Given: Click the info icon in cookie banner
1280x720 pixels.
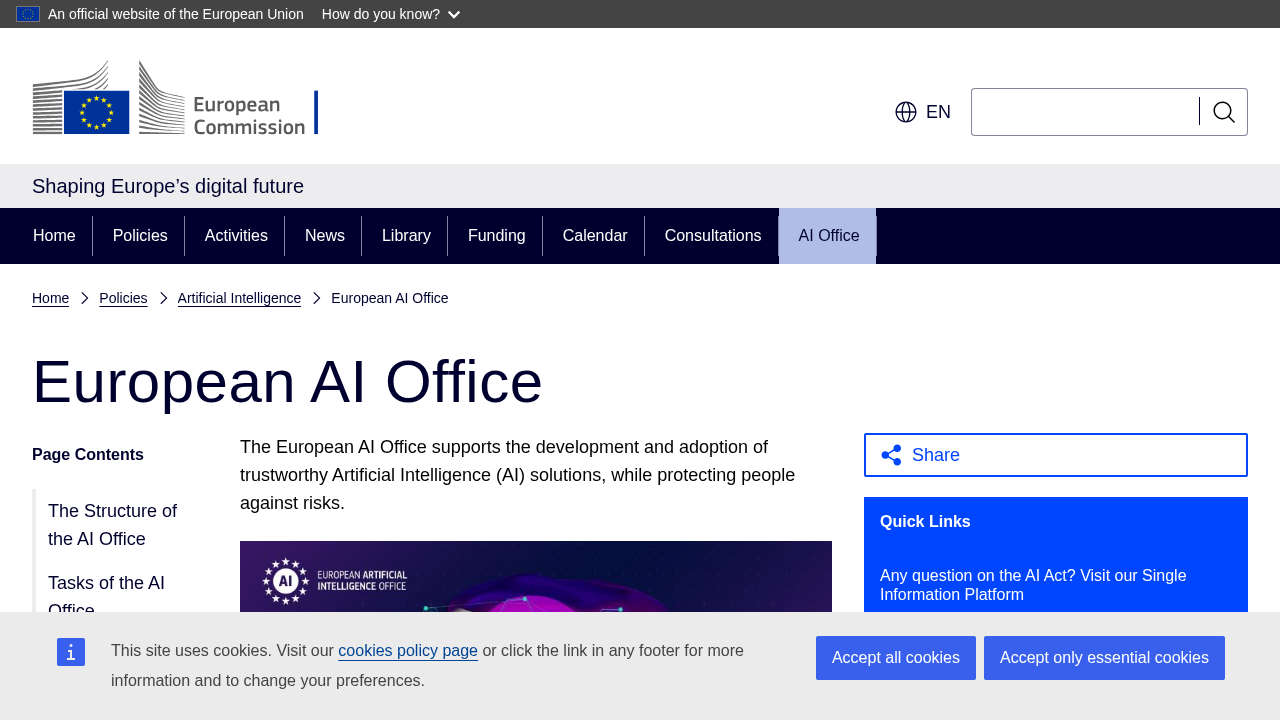Looking at the screenshot, I should coord(71,652).
